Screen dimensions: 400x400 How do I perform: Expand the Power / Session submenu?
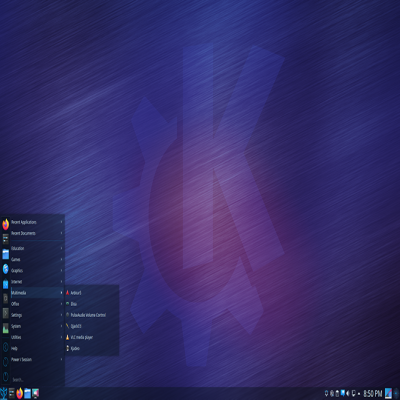click(37, 360)
